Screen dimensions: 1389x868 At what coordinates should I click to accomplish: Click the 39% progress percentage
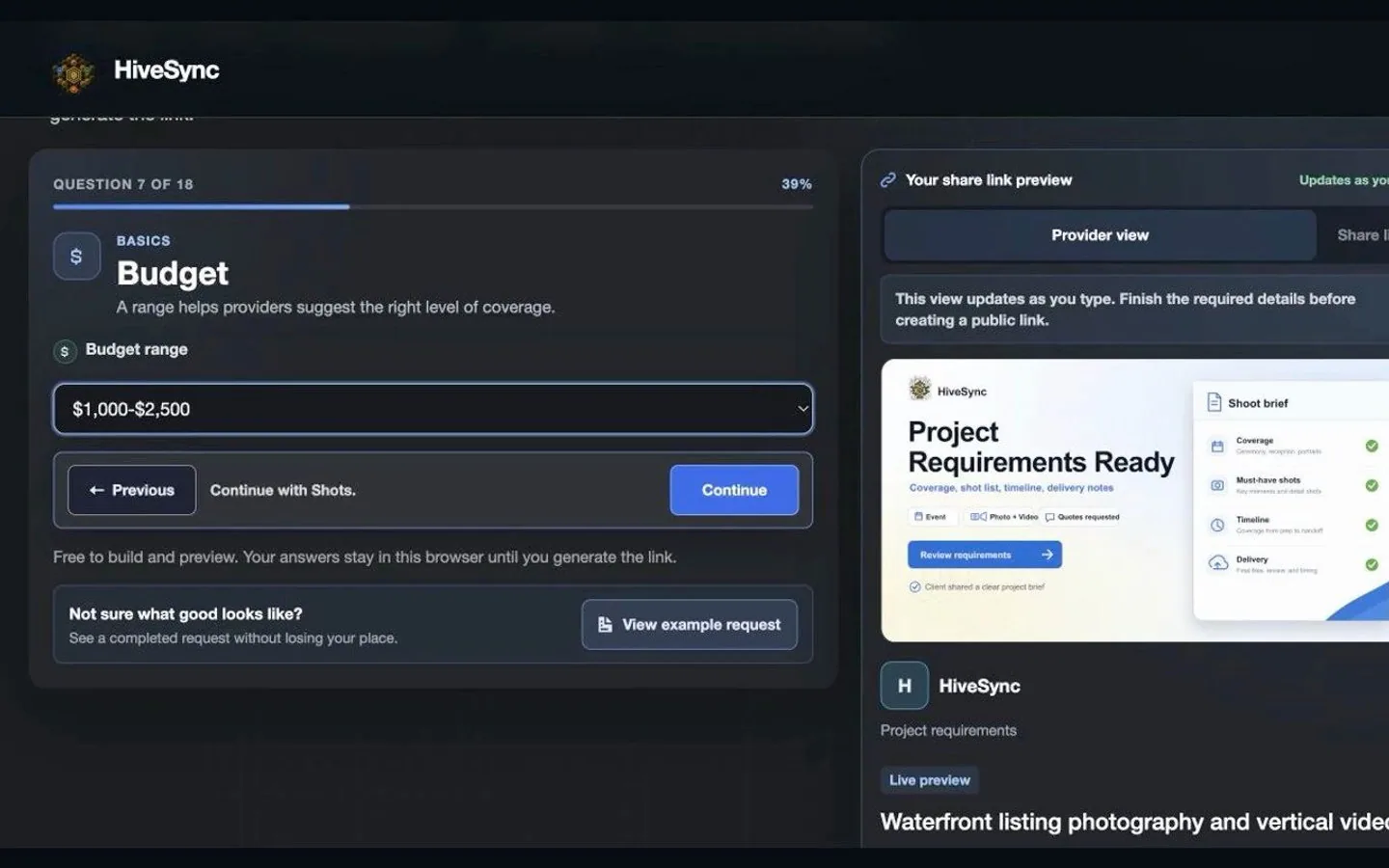797,184
